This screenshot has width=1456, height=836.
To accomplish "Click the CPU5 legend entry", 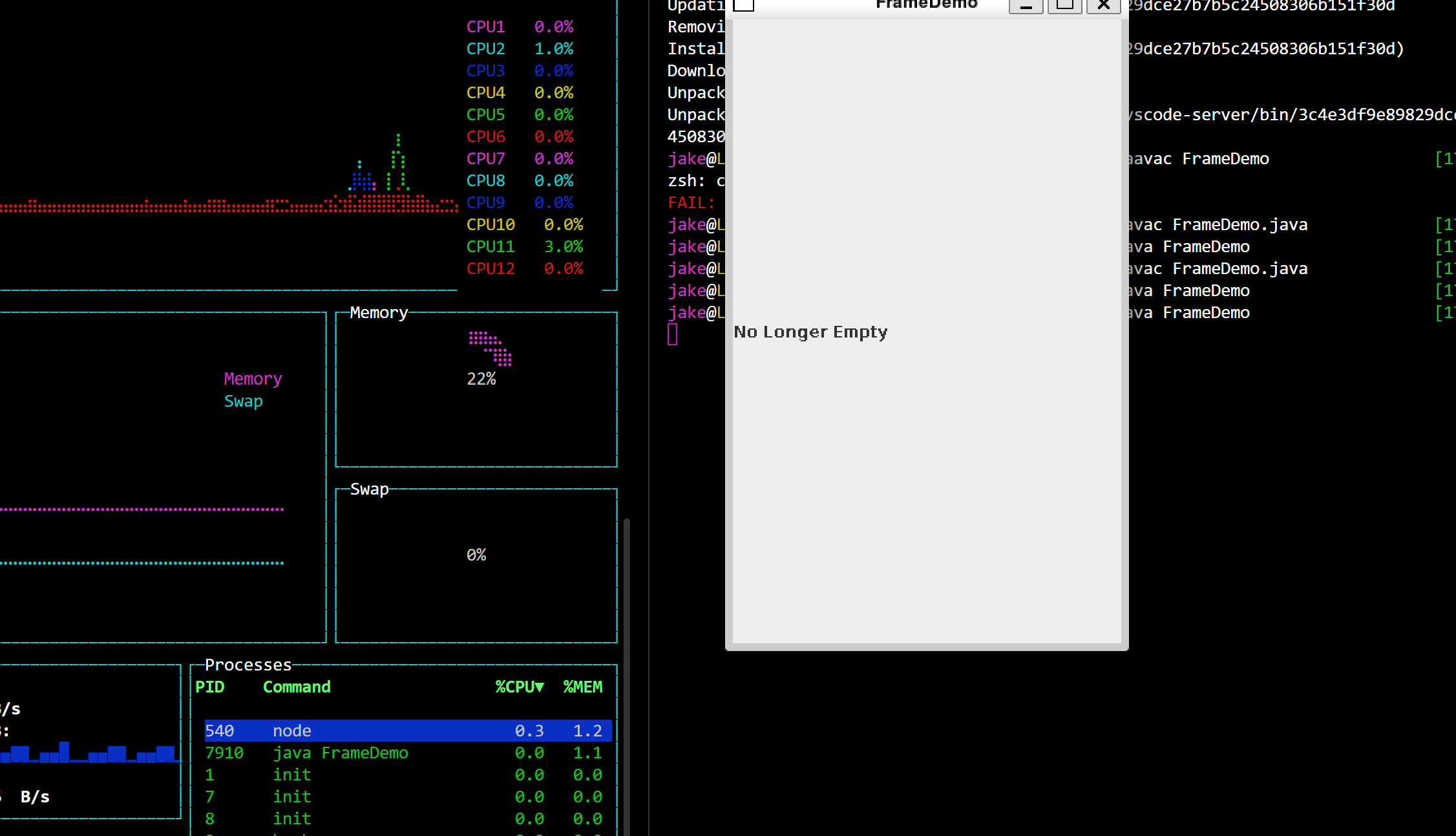I will tap(520, 114).
